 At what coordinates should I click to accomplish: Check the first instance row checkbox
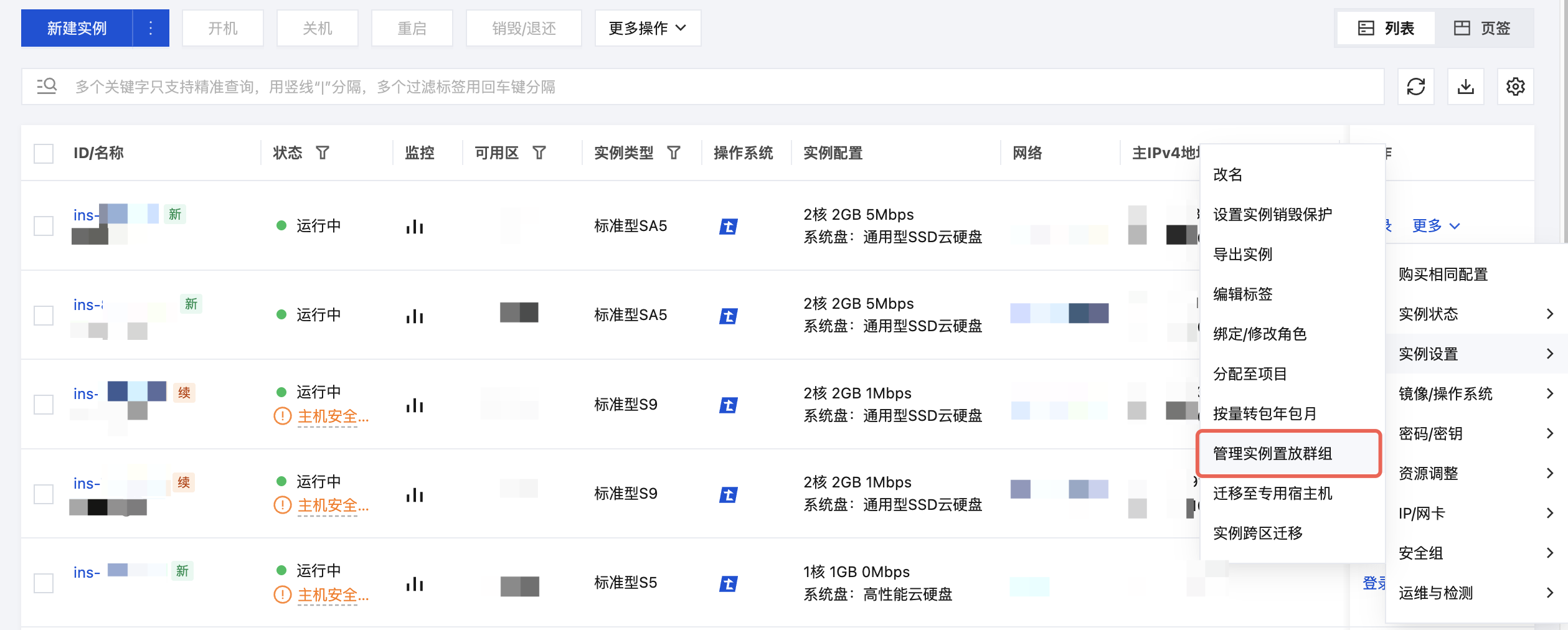(44, 225)
